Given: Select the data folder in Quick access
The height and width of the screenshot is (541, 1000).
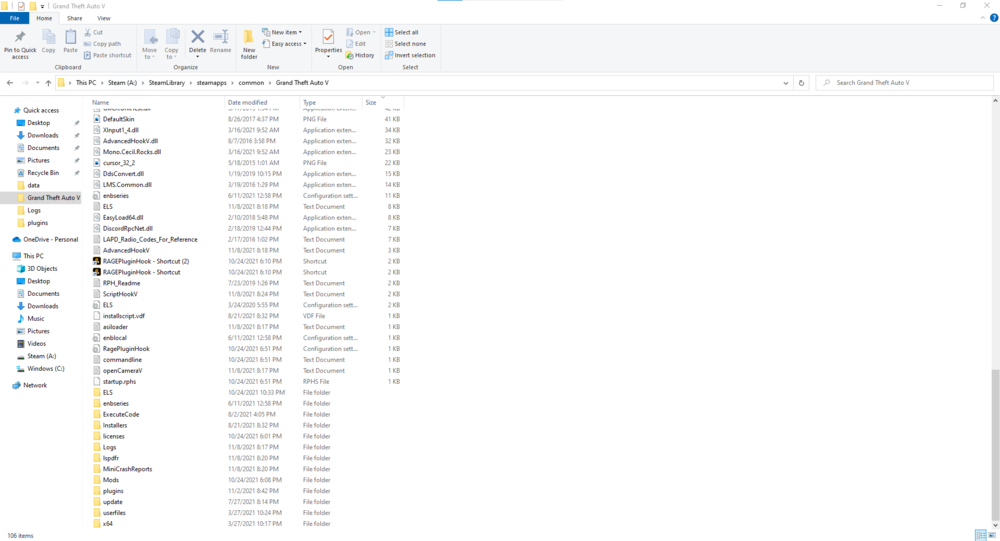Looking at the screenshot, I should pyautogui.click(x=33, y=186).
